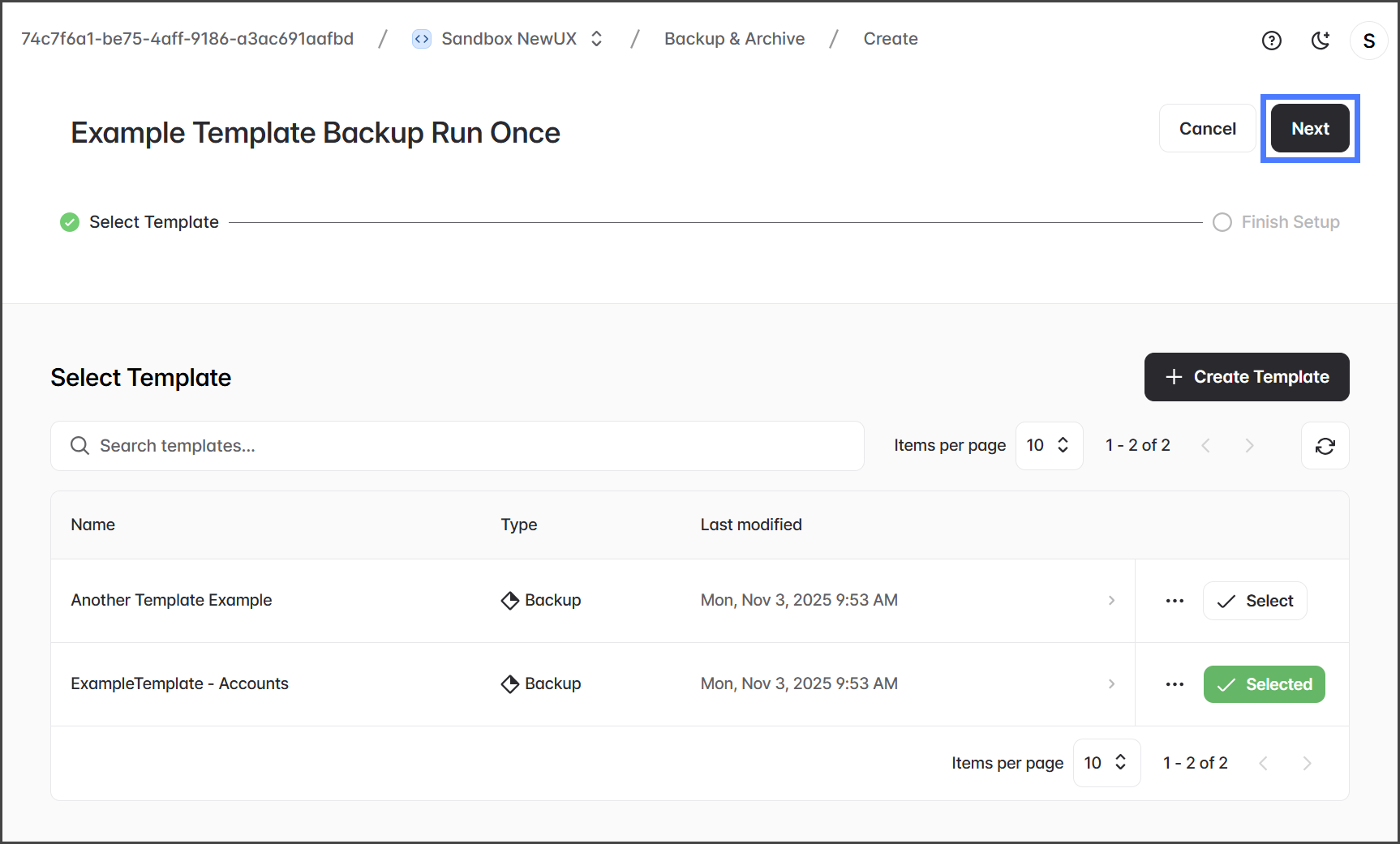Expand details chevron for ExampleTemplate - Accounts row

click(1111, 684)
